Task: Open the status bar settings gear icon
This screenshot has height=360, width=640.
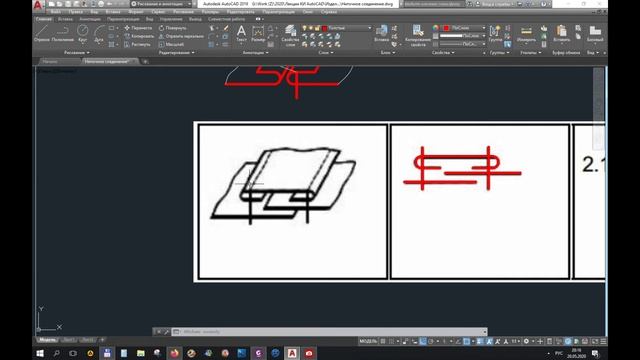Action: click(527, 341)
